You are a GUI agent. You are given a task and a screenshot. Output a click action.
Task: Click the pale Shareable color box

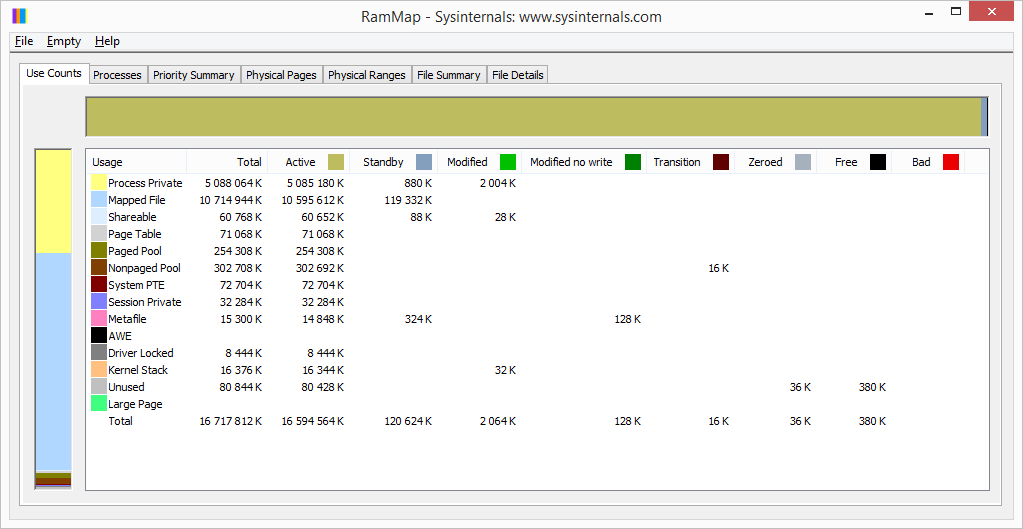(x=99, y=217)
